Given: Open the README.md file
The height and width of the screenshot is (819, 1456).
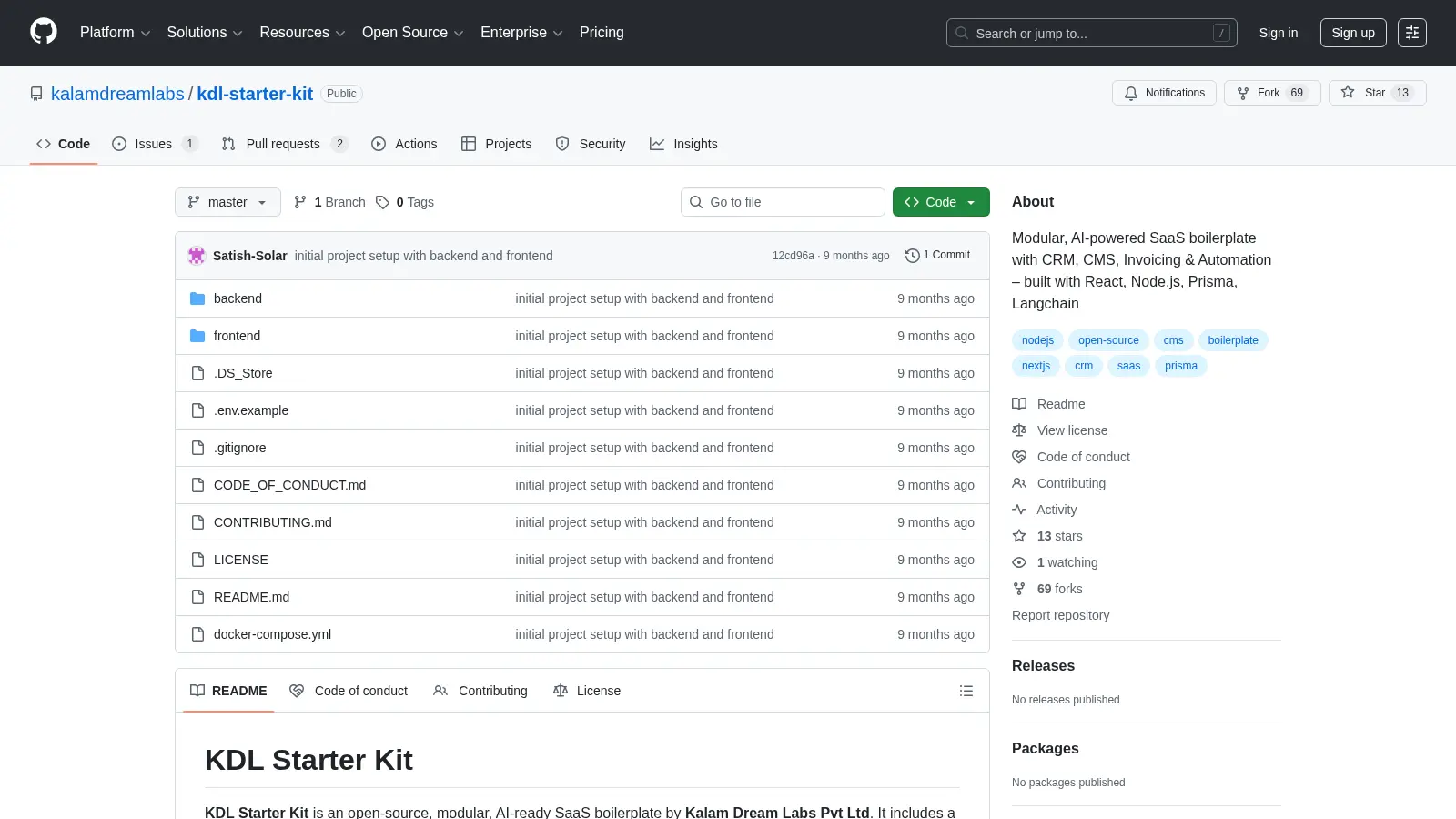Looking at the screenshot, I should [x=251, y=597].
